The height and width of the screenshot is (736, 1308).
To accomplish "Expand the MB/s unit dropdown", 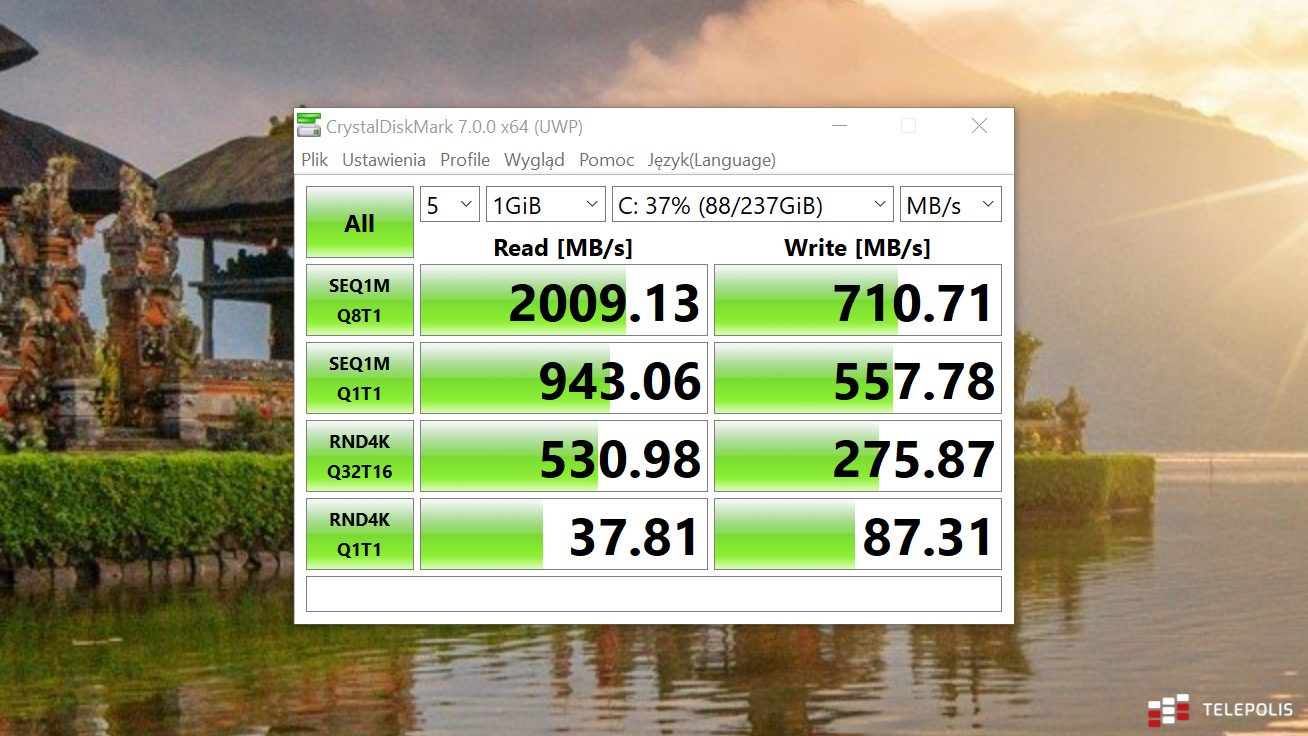I will 950,205.
